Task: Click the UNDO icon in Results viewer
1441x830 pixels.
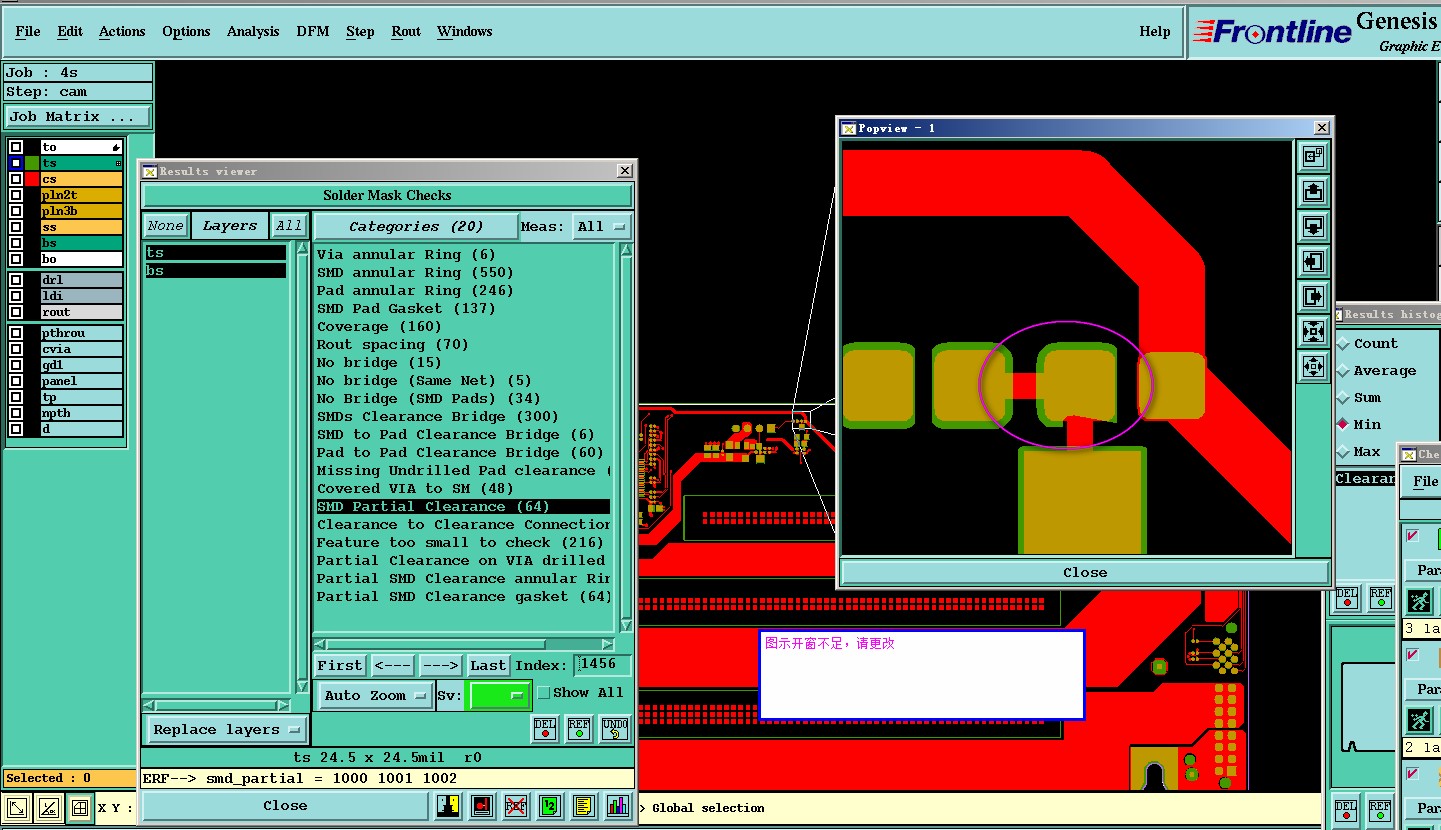Action: [x=614, y=729]
